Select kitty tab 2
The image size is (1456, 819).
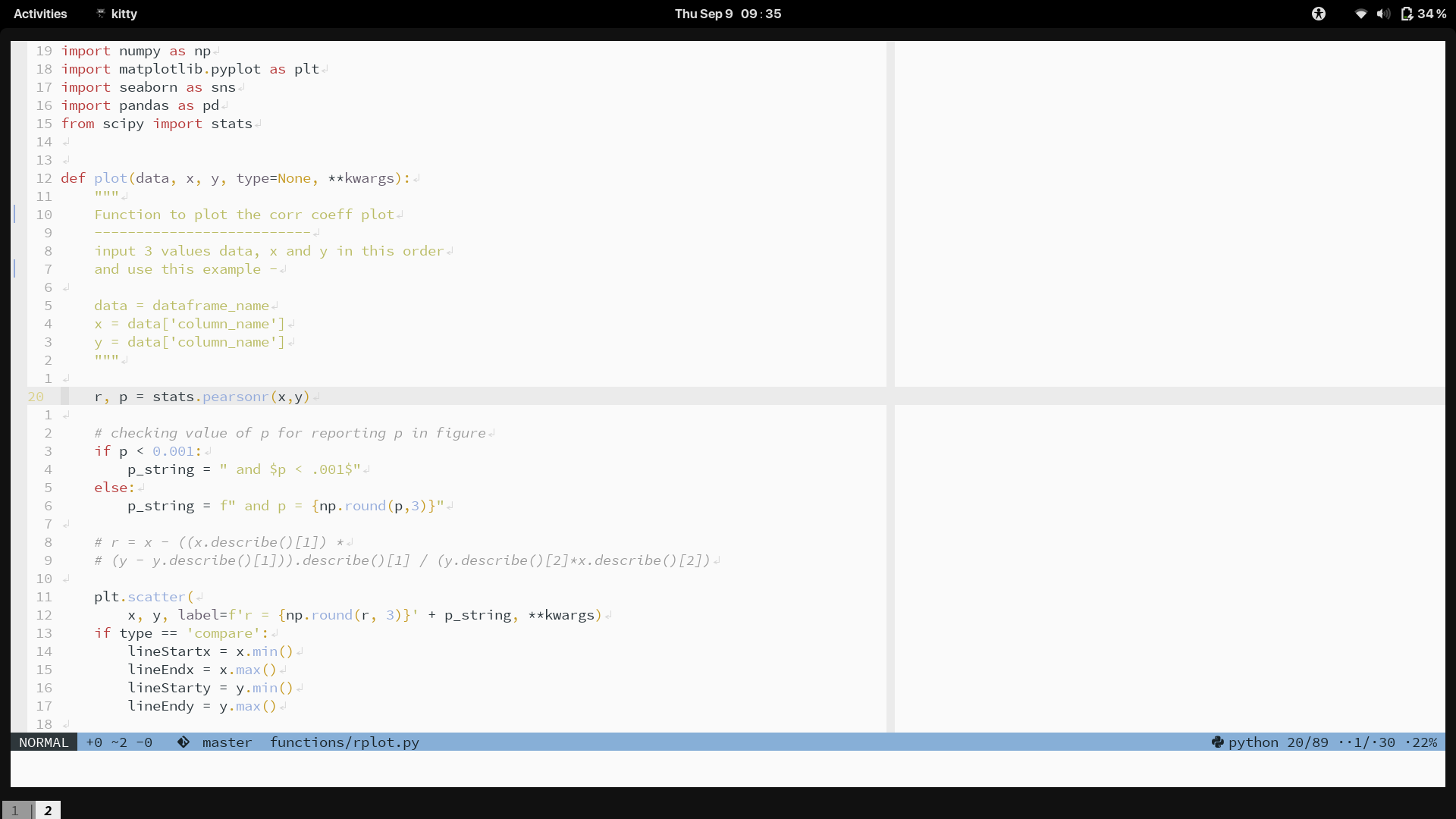click(48, 811)
